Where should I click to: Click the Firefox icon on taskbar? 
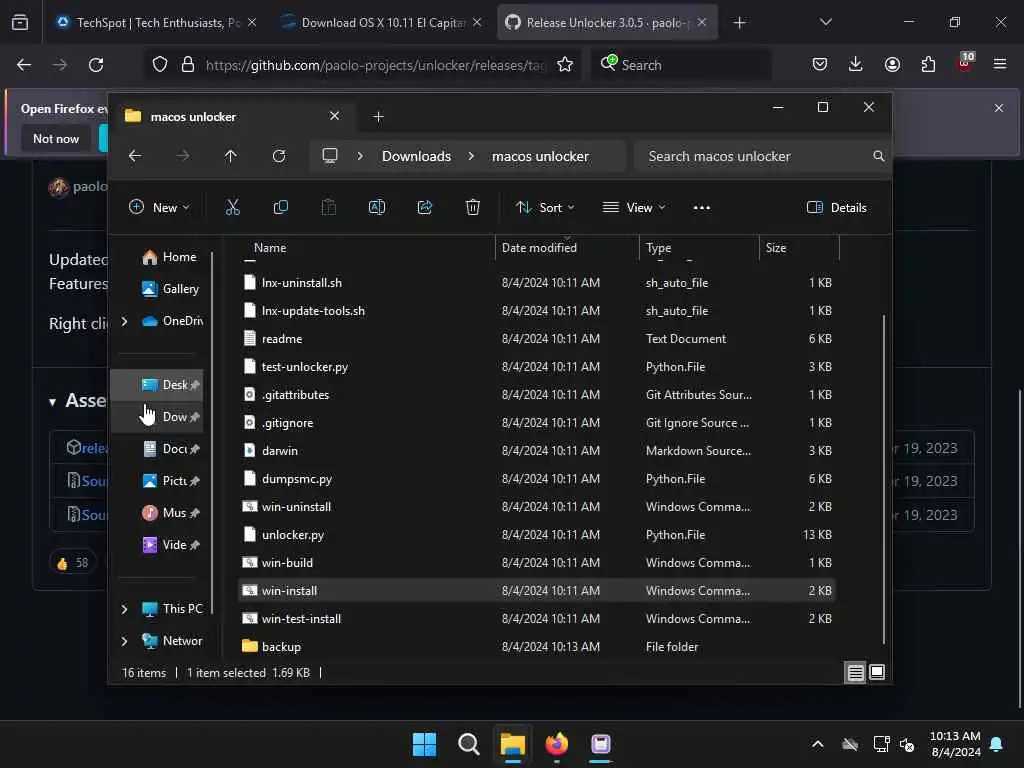[556, 744]
